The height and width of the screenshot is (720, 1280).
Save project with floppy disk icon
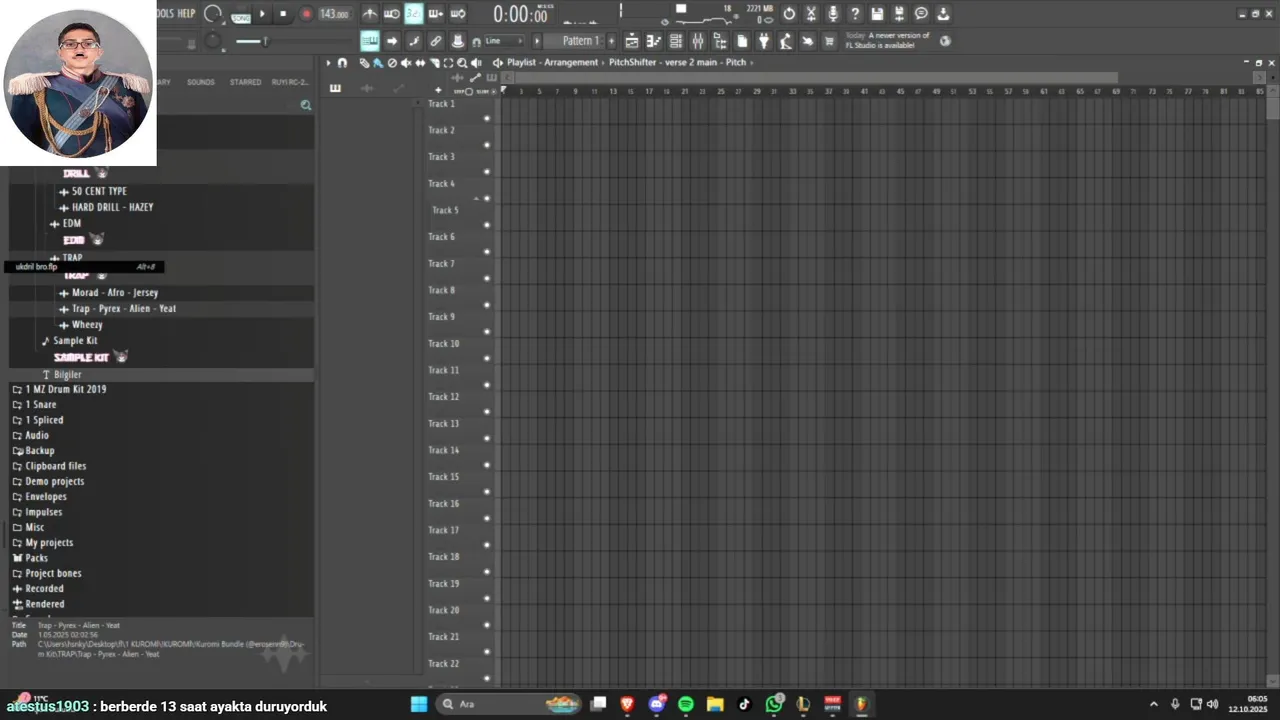click(877, 14)
